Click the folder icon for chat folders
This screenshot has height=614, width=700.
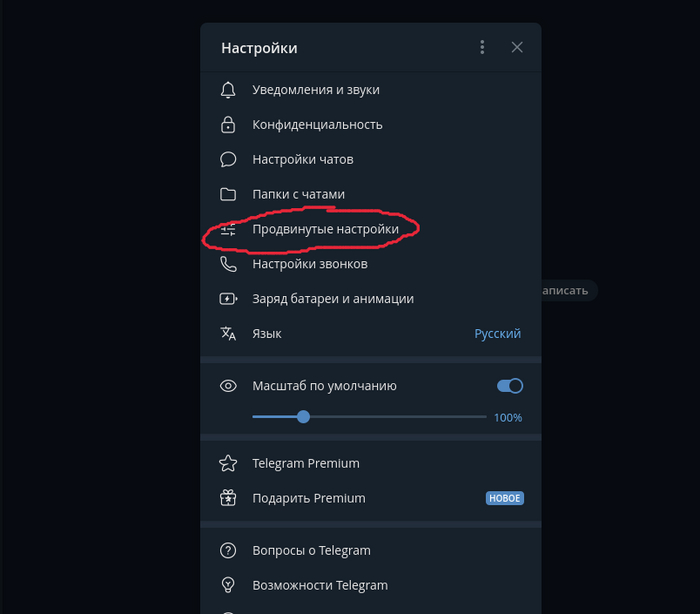228,195
